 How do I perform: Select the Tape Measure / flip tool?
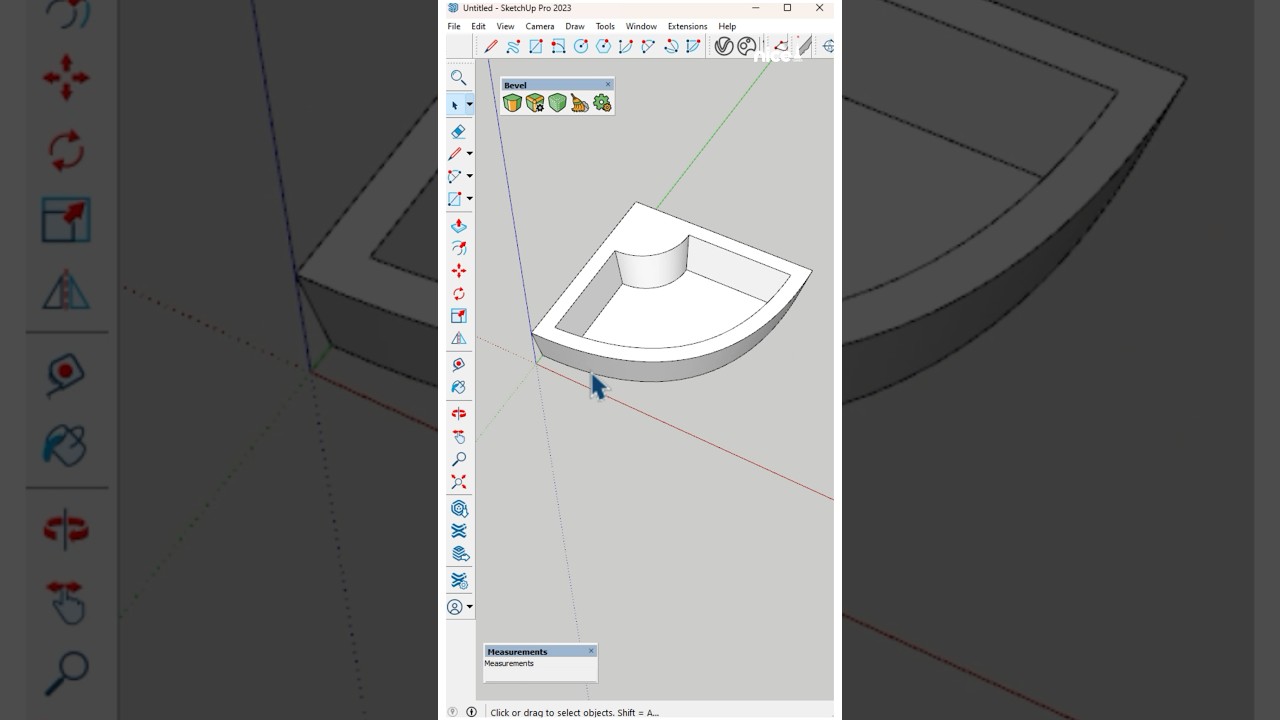[458, 339]
